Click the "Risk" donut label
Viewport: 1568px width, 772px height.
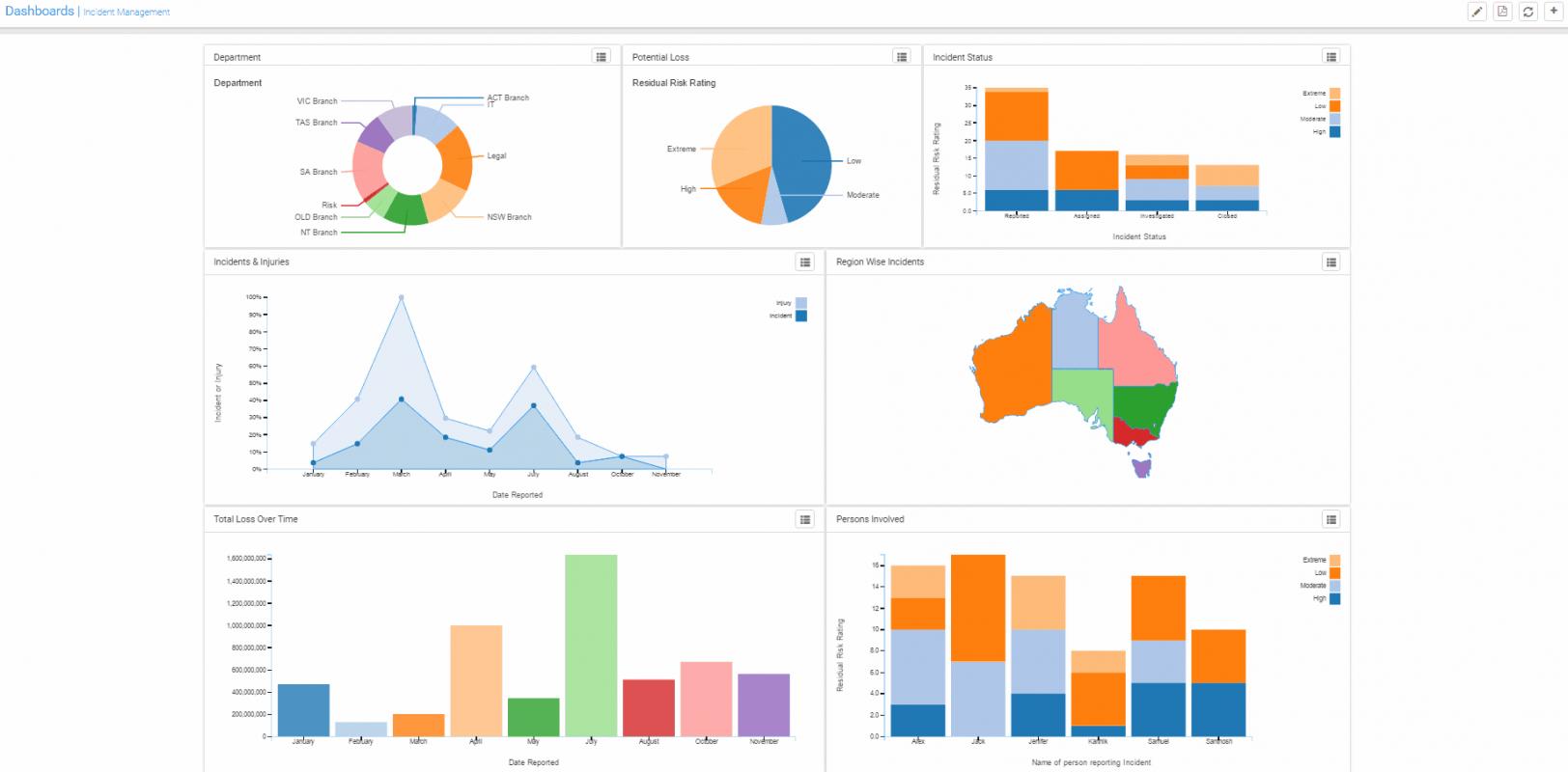click(x=329, y=205)
